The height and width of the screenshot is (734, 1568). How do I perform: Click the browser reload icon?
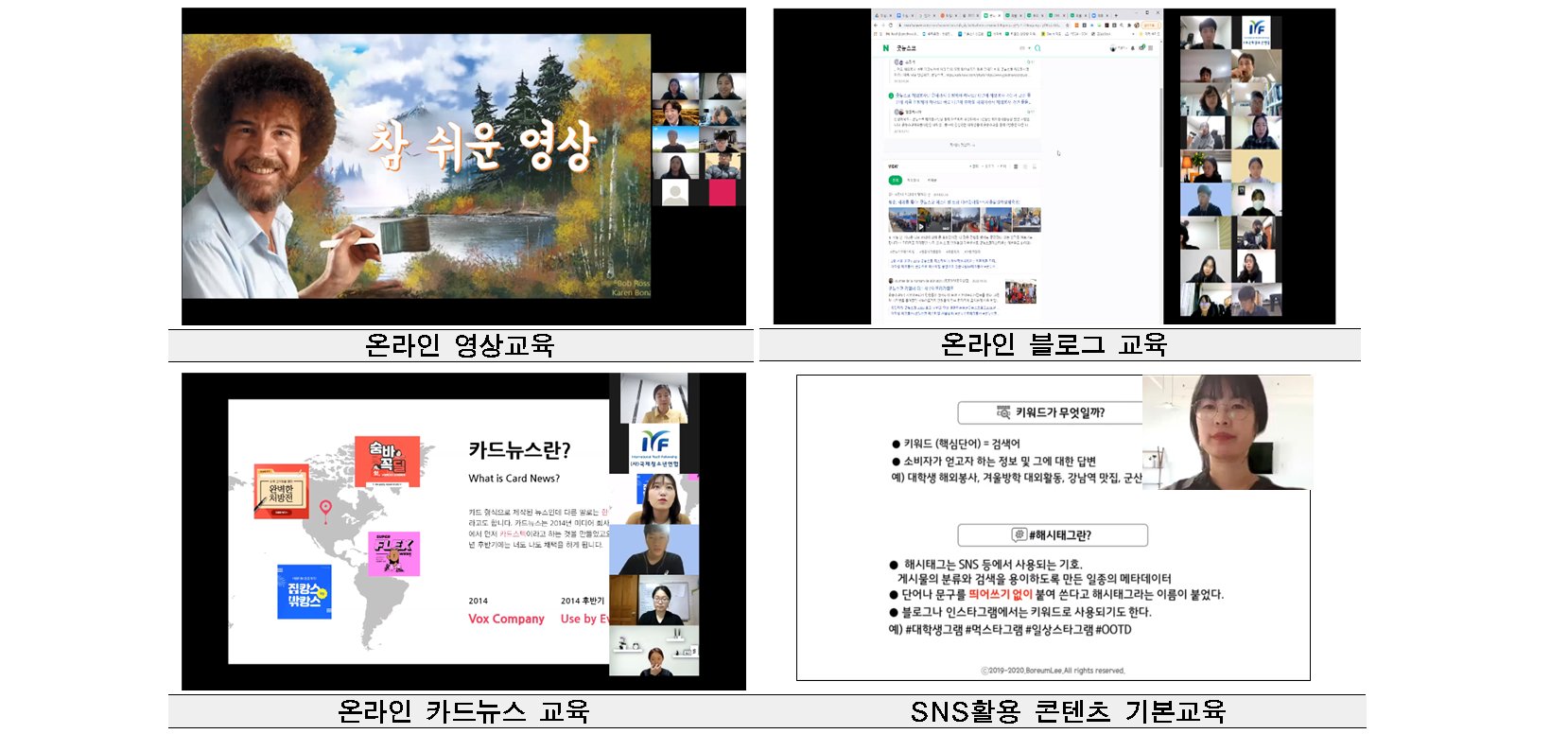[893, 26]
